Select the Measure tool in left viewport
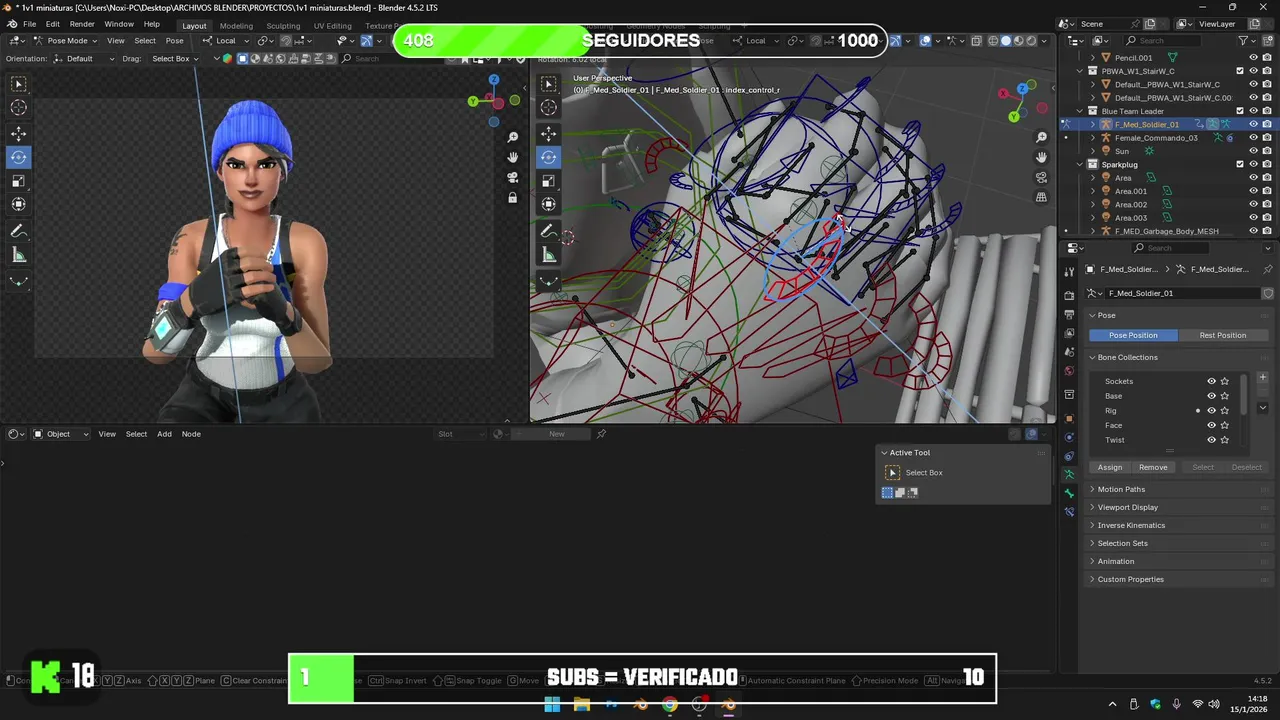The height and width of the screenshot is (720, 1280). pyautogui.click(x=18, y=255)
